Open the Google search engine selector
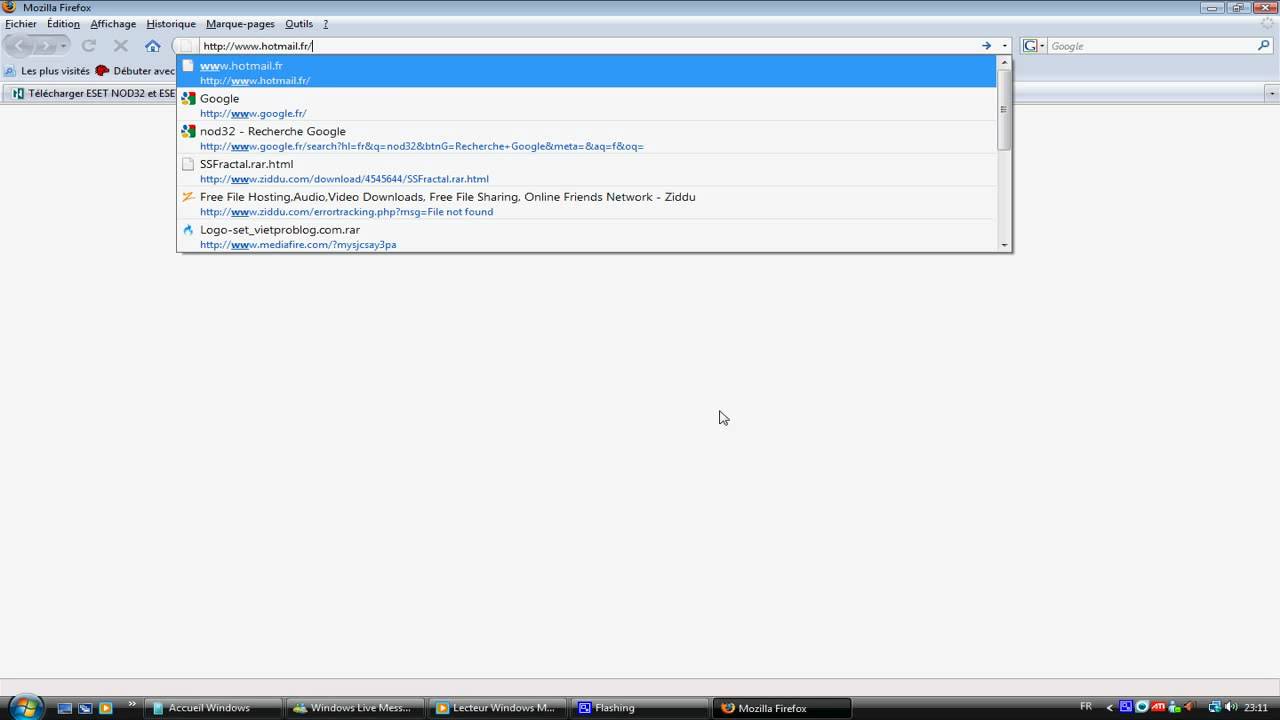The image size is (1280, 720). click(1033, 46)
